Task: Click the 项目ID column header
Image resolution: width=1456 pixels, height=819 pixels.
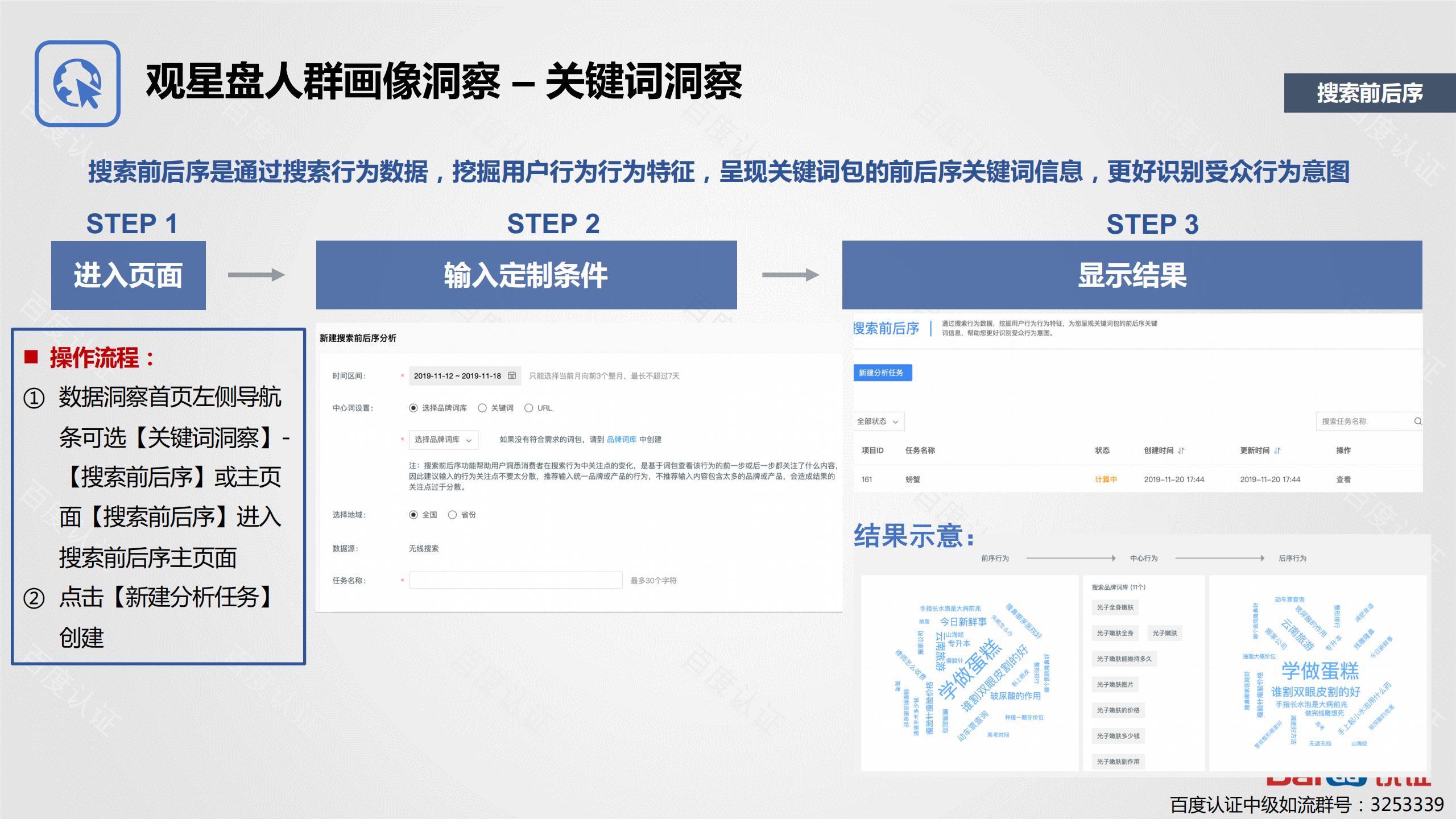Action: [872, 450]
